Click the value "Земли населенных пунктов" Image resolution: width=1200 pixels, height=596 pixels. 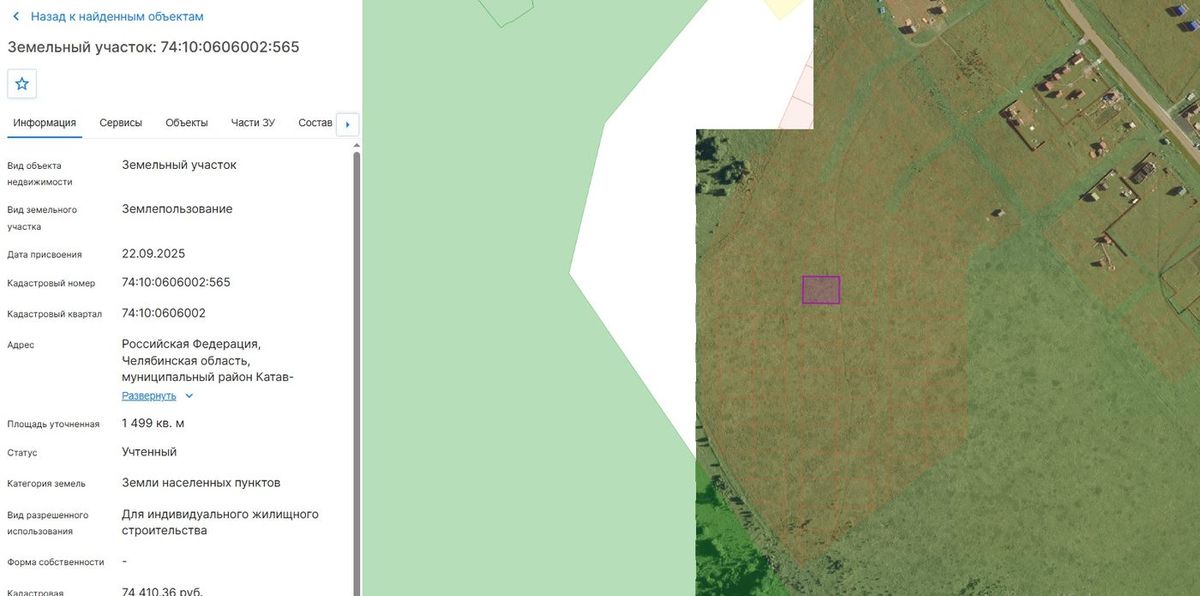pyautogui.click(x=201, y=483)
